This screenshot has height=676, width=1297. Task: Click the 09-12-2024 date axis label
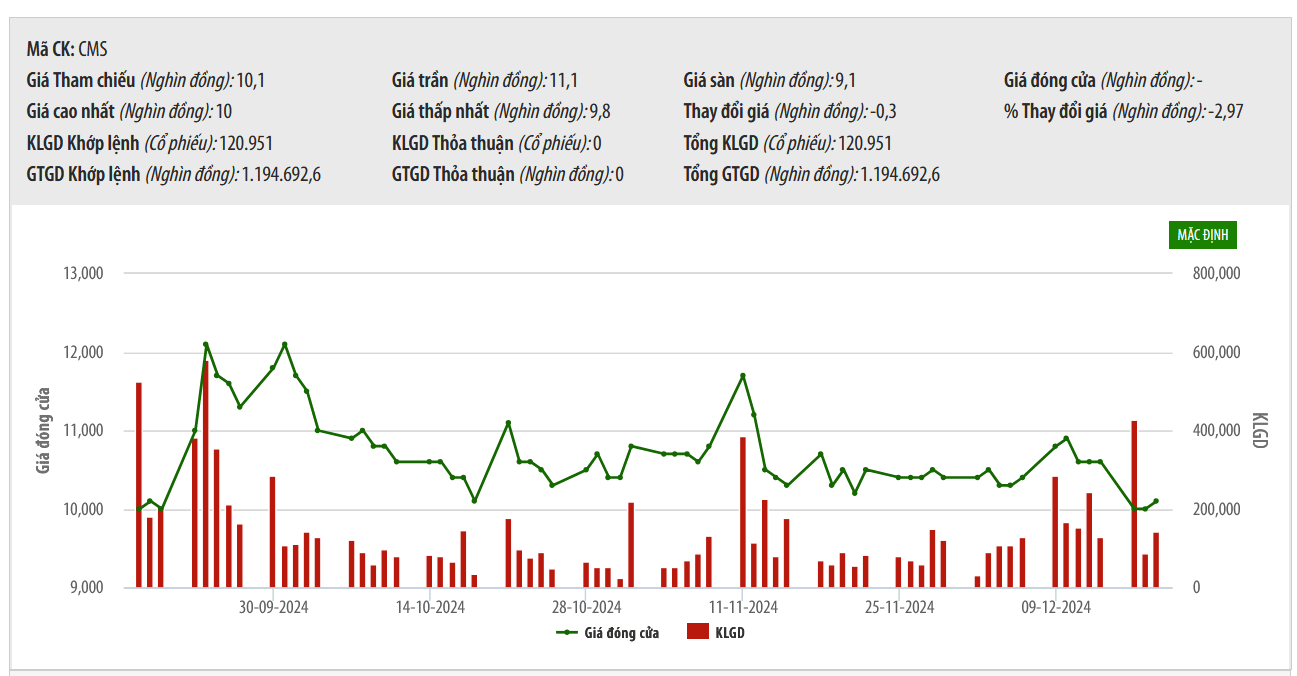[x=1056, y=607]
